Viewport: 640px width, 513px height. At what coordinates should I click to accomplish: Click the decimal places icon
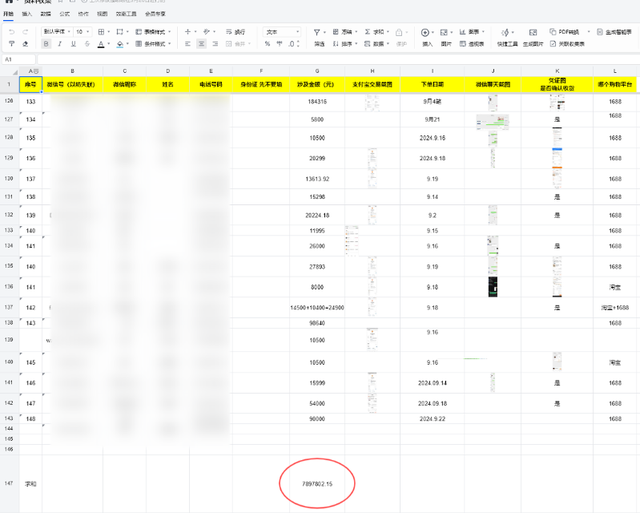click(293, 44)
